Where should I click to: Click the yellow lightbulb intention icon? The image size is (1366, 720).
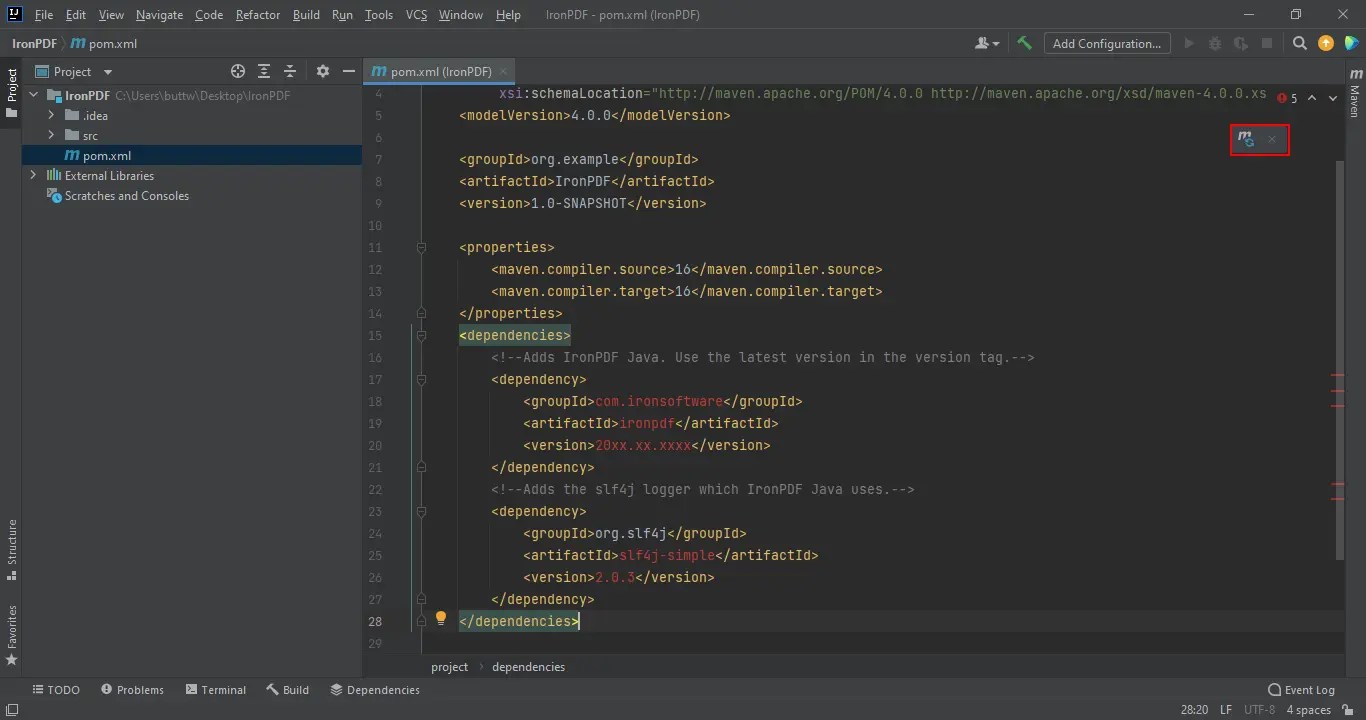pyautogui.click(x=440, y=618)
